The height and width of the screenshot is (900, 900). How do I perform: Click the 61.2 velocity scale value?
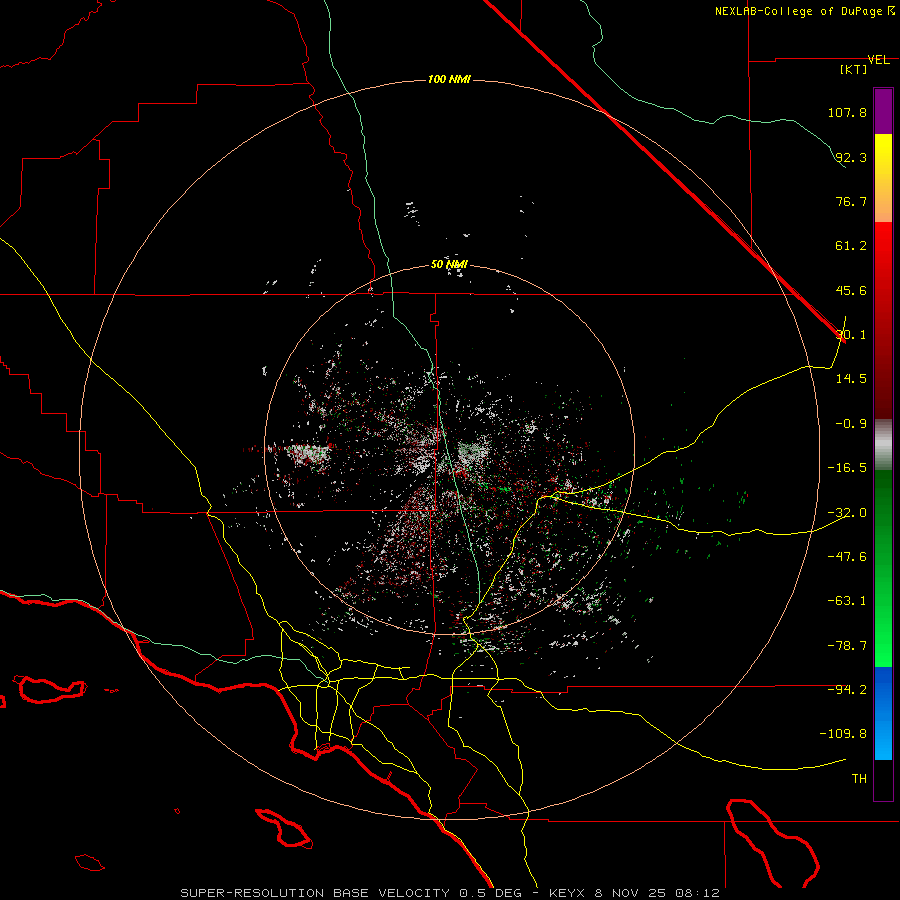pyautogui.click(x=851, y=246)
